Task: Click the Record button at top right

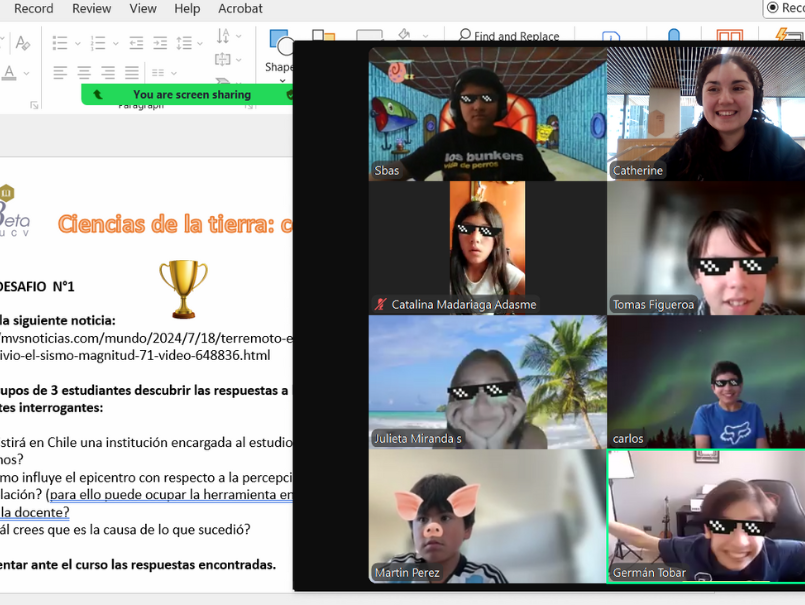Action: pyautogui.click(x=785, y=8)
